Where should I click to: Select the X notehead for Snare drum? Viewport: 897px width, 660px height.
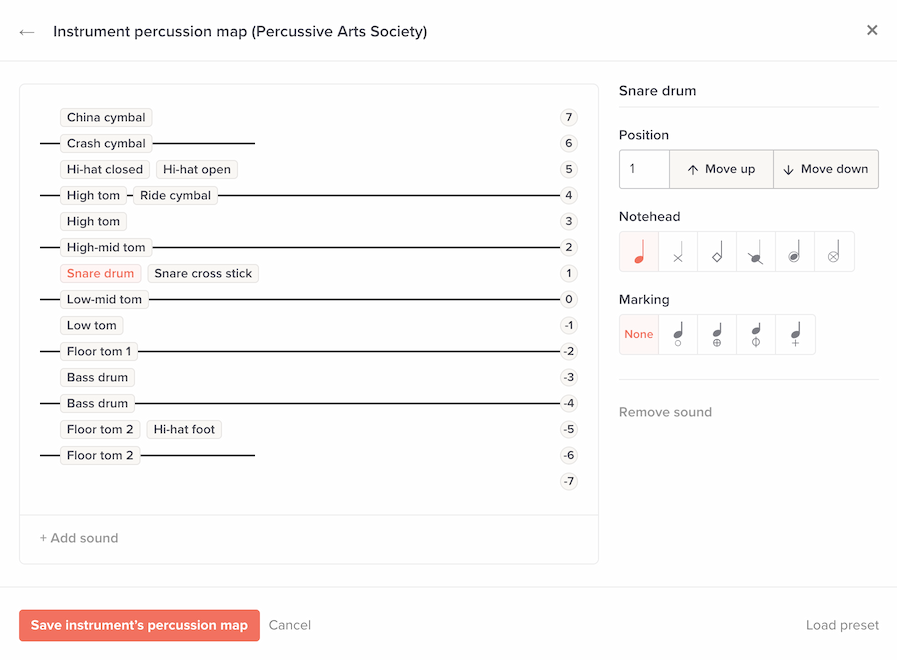pos(678,251)
